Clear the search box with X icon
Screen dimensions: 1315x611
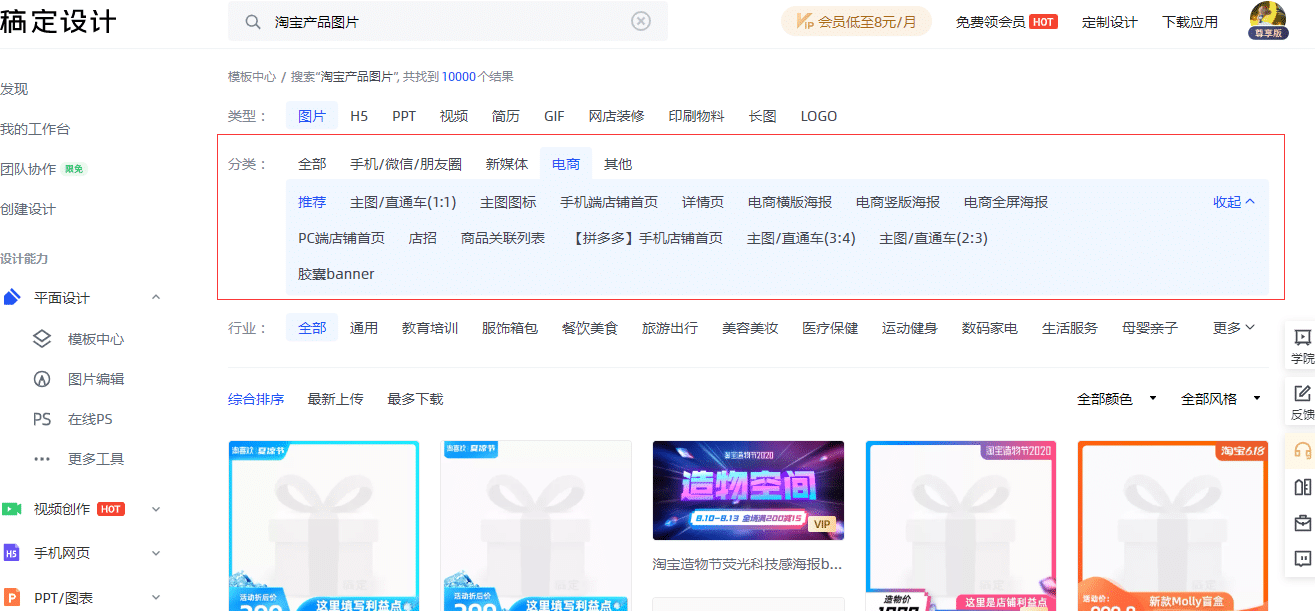tap(641, 22)
